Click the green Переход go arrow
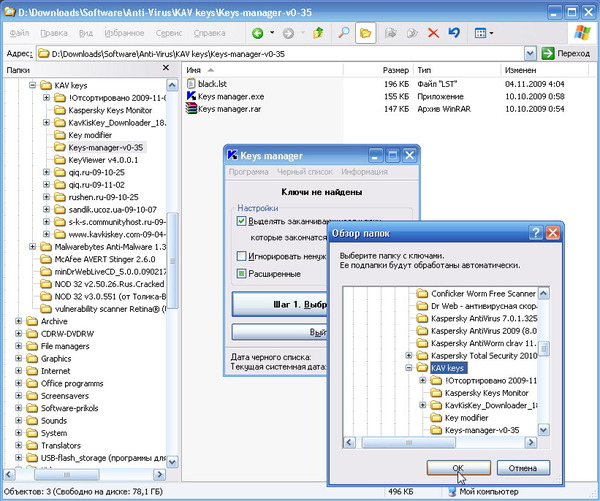This screenshot has height=501, width=600. (548, 54)
